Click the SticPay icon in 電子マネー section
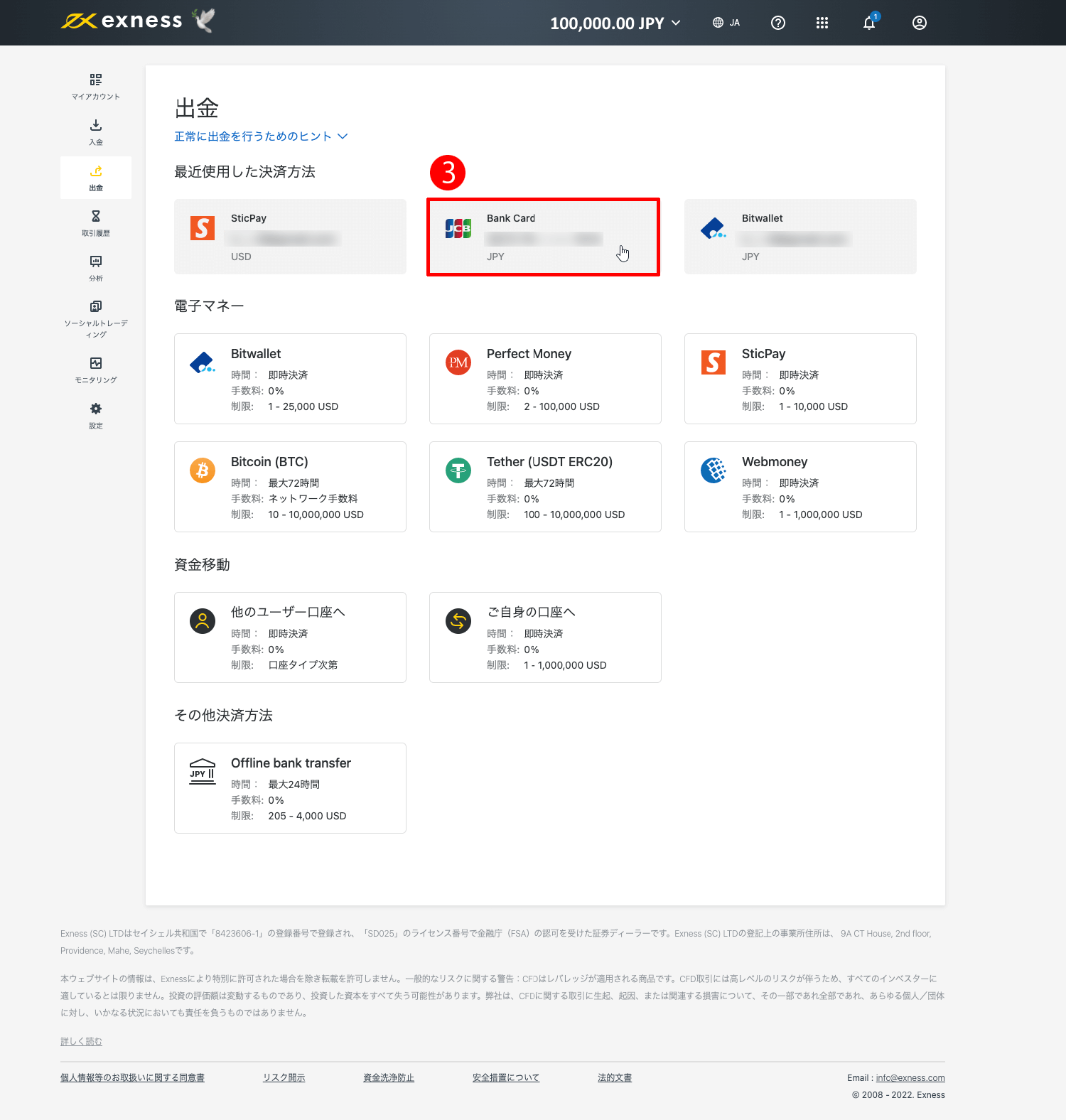Screen dimensions: 1066x1120 click(714, 362)
